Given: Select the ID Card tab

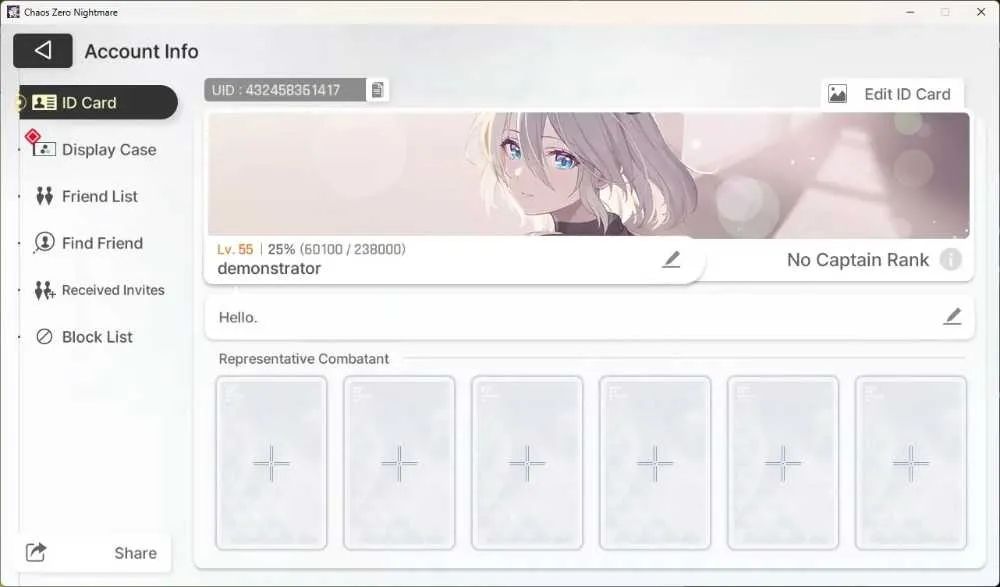Looking at the screenshot, I should click(x=98, y=102).
